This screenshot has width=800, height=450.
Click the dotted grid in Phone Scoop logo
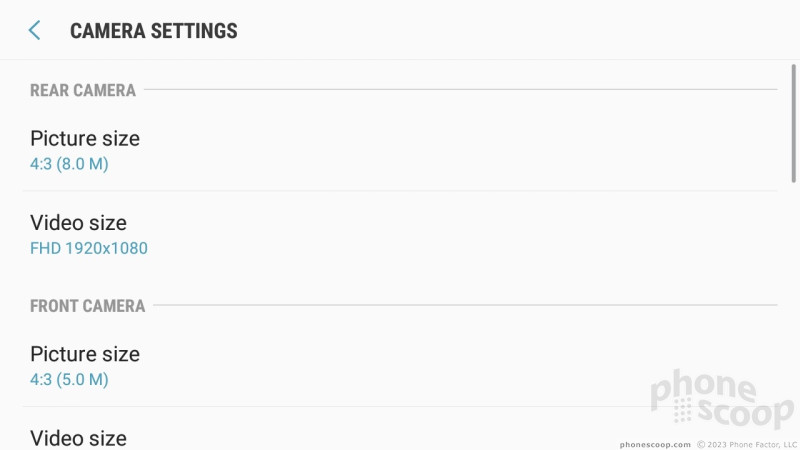[683, 411]
